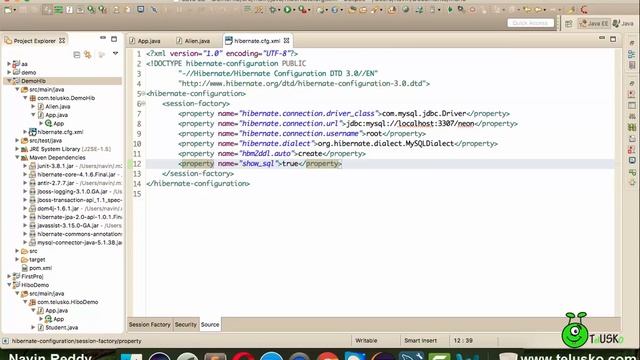
Task: Collapse the HiboDemo project
Action: [9, 285]
